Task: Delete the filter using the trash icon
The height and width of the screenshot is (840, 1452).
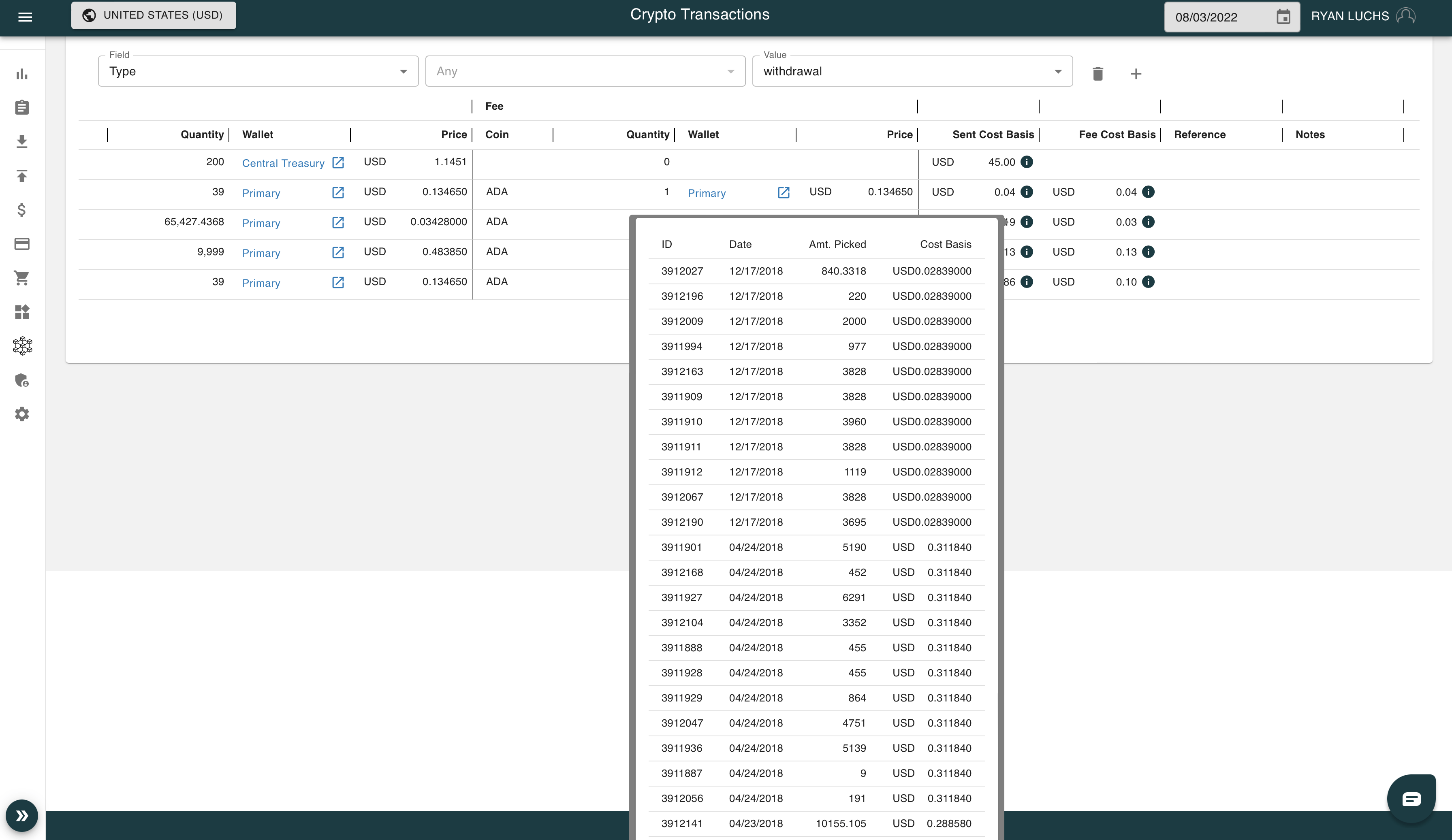Action: 1098,74
